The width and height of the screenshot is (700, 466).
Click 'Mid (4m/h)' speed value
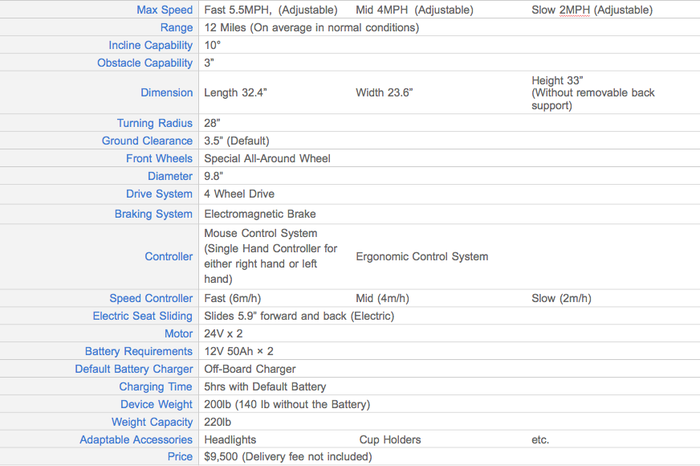click(382, 298)
